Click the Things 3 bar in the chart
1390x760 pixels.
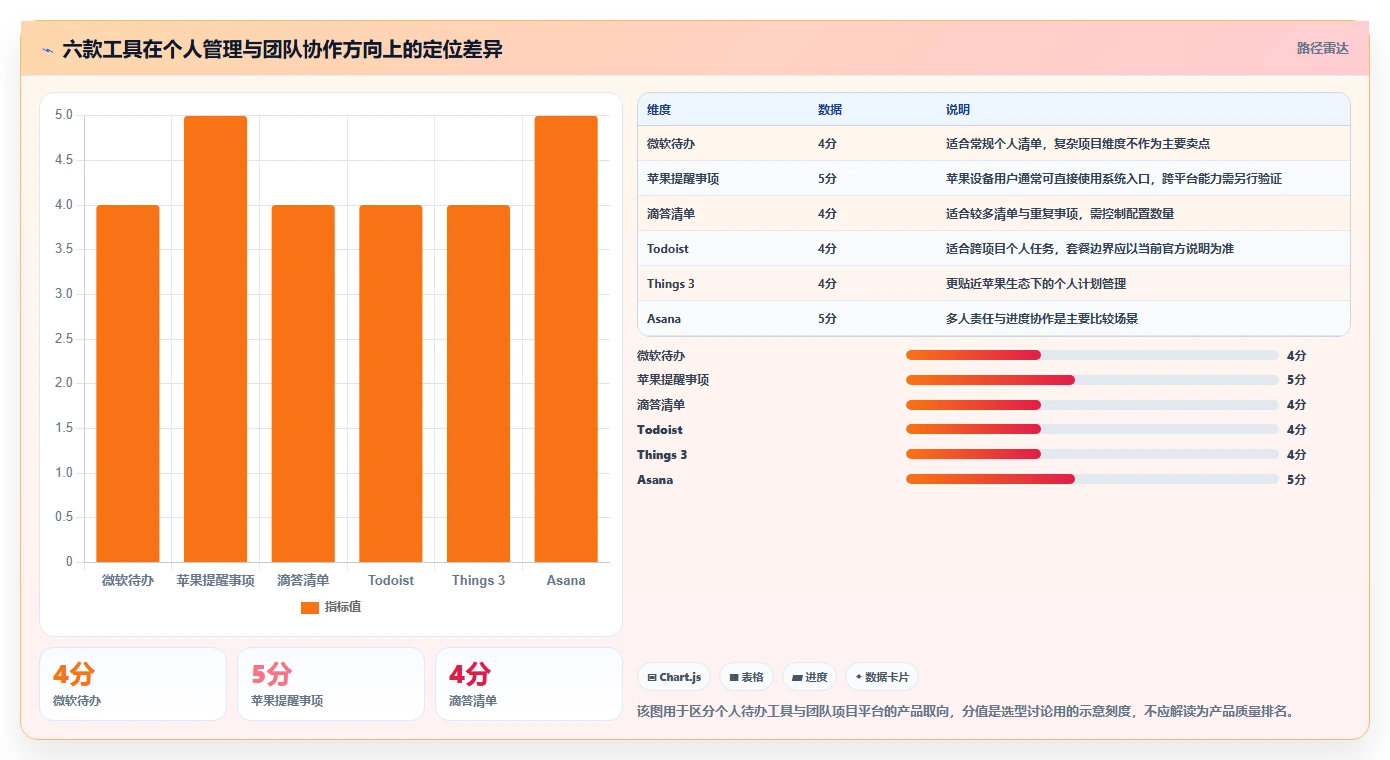(478, 384)
